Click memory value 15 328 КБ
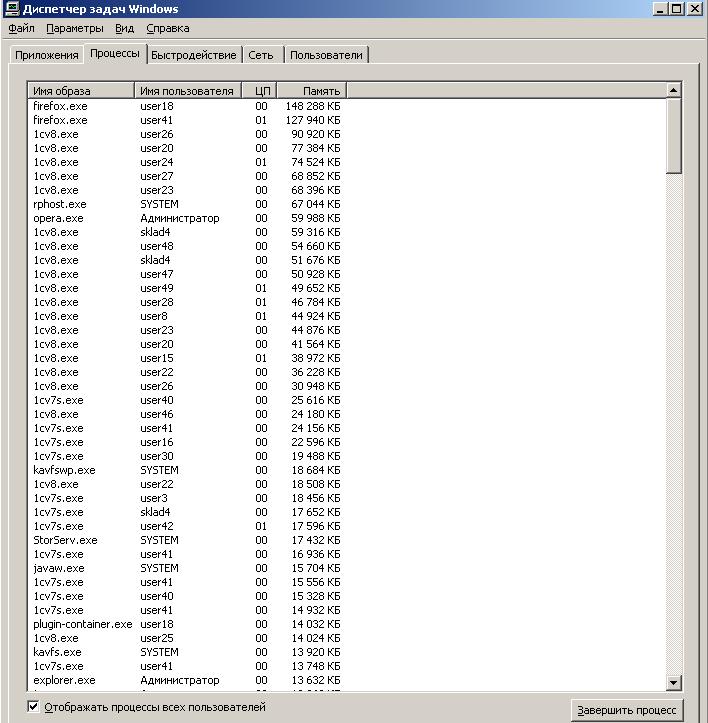708x723 pixels. pyautogui.click(x=315, y=596)
